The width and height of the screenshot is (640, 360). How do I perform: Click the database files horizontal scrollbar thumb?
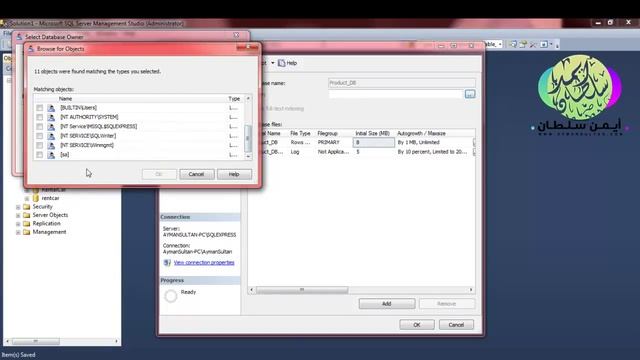tap(302, 290)
